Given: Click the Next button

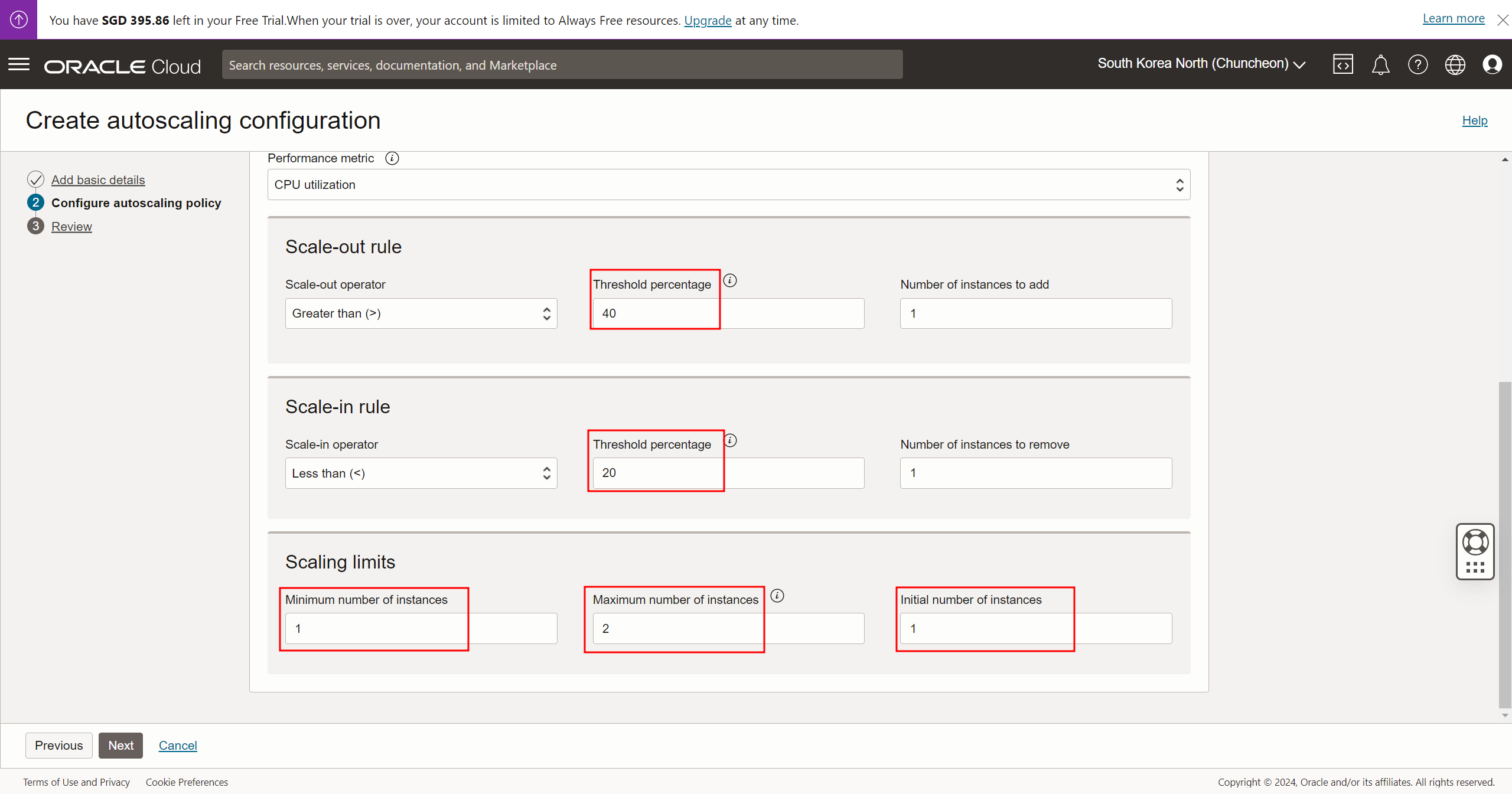Looking at the screenshot, I should click(120, 746).
